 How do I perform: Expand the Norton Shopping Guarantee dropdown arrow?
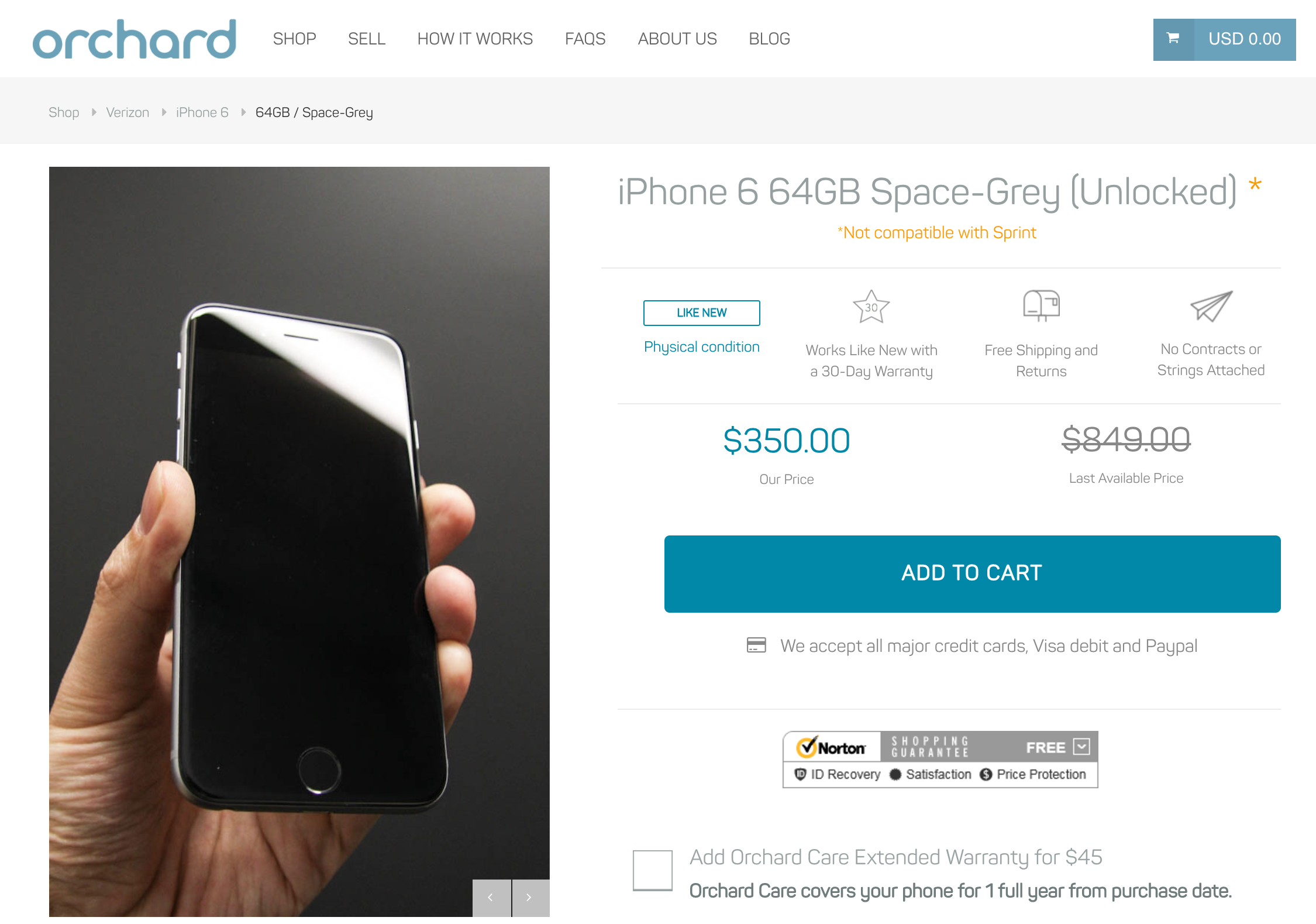point(1081,747)
